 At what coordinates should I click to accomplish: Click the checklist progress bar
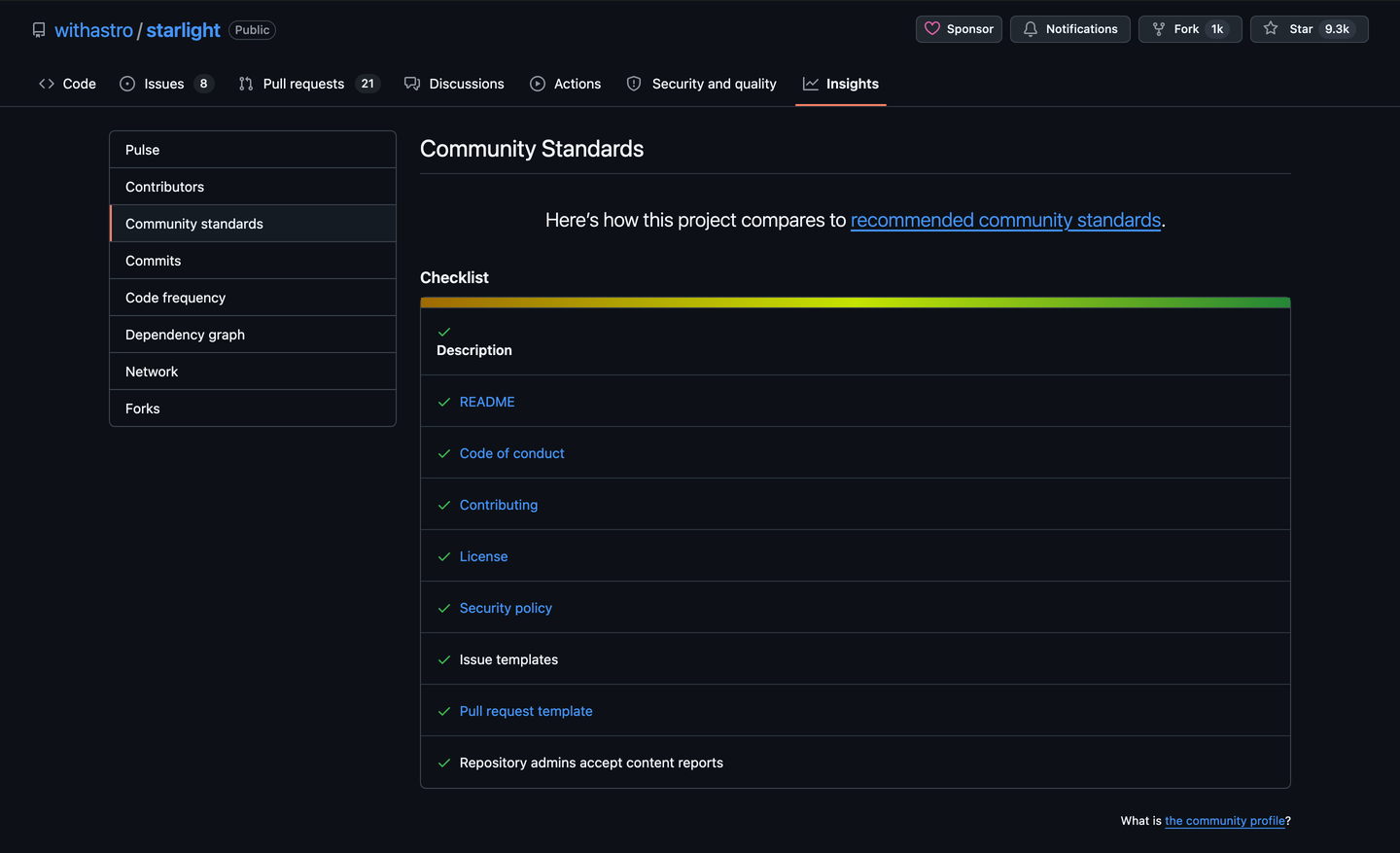pyautogui.click(x=856, y=302)
